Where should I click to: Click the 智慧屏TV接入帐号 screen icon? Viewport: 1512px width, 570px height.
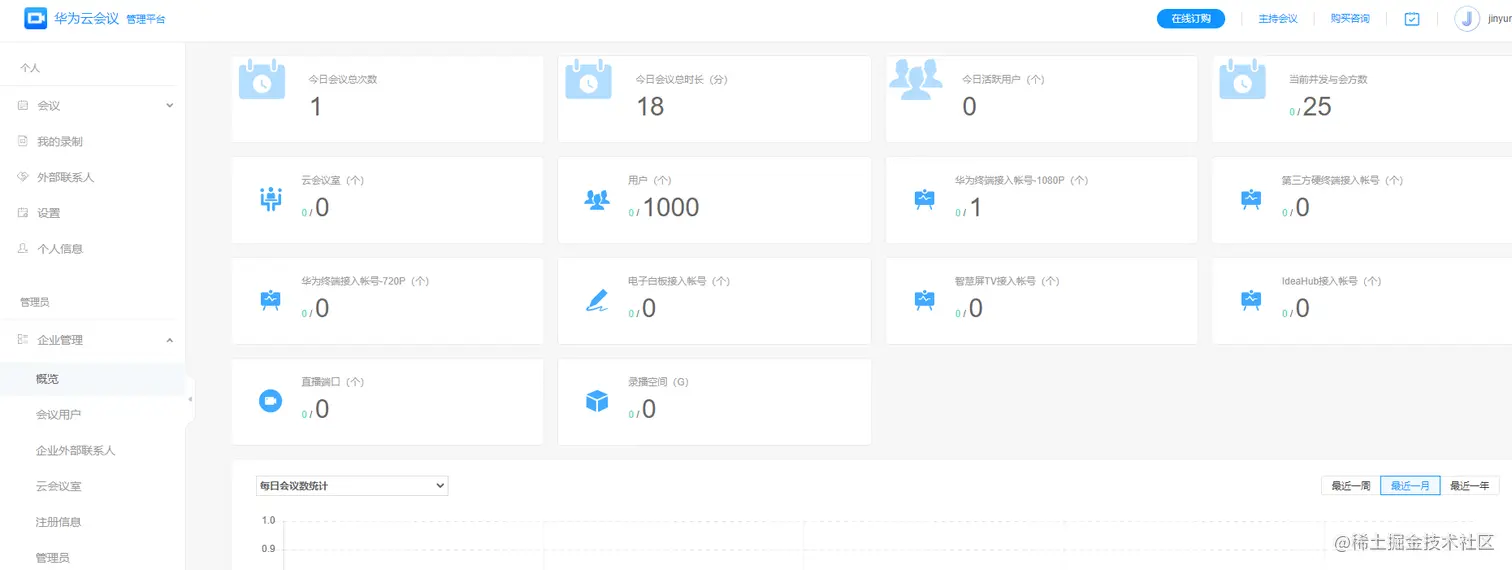click(x=924, y=300)
